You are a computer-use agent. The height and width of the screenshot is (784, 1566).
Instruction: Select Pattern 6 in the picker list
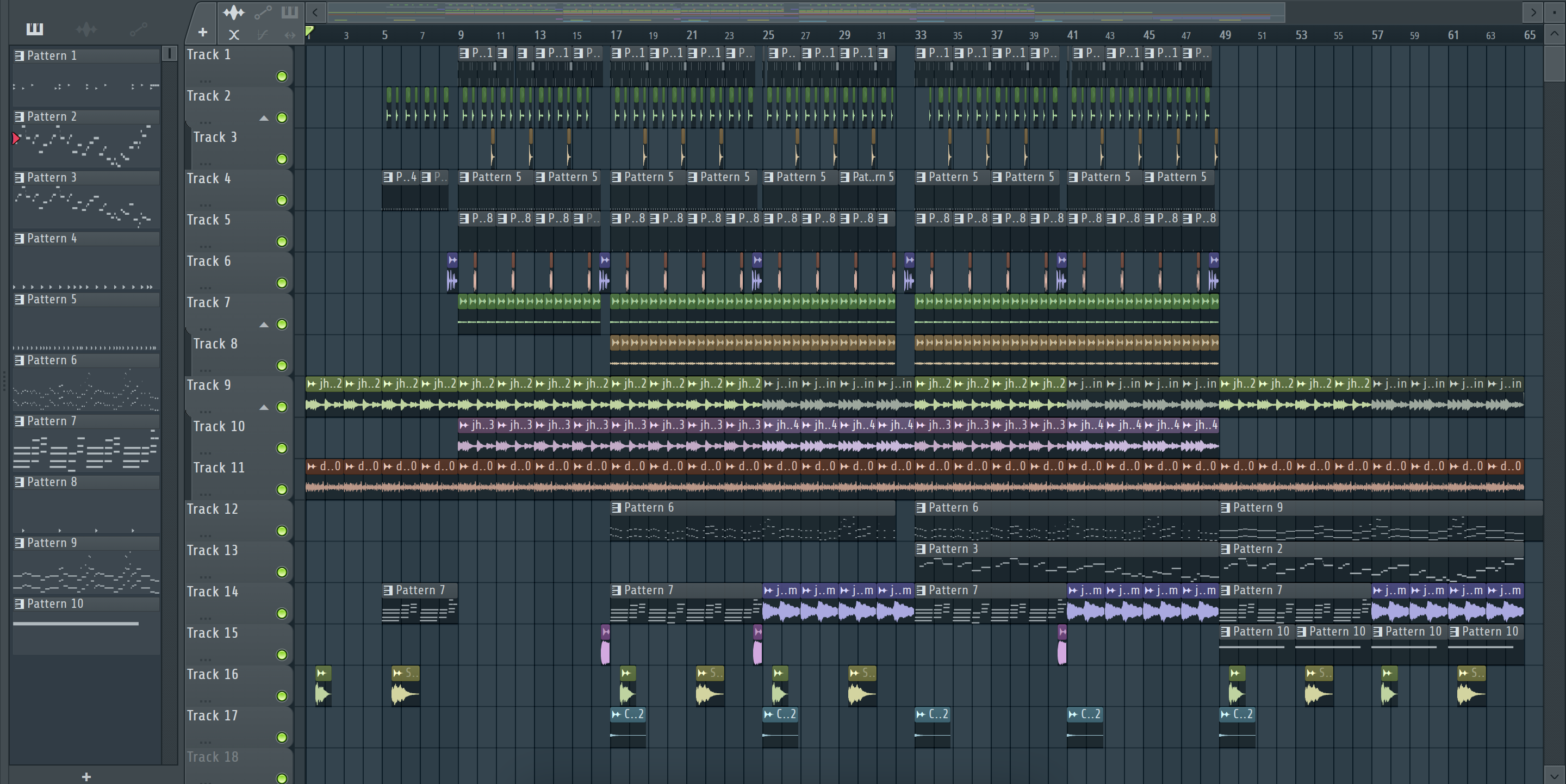pyautogui.click(x=52, y=360)
